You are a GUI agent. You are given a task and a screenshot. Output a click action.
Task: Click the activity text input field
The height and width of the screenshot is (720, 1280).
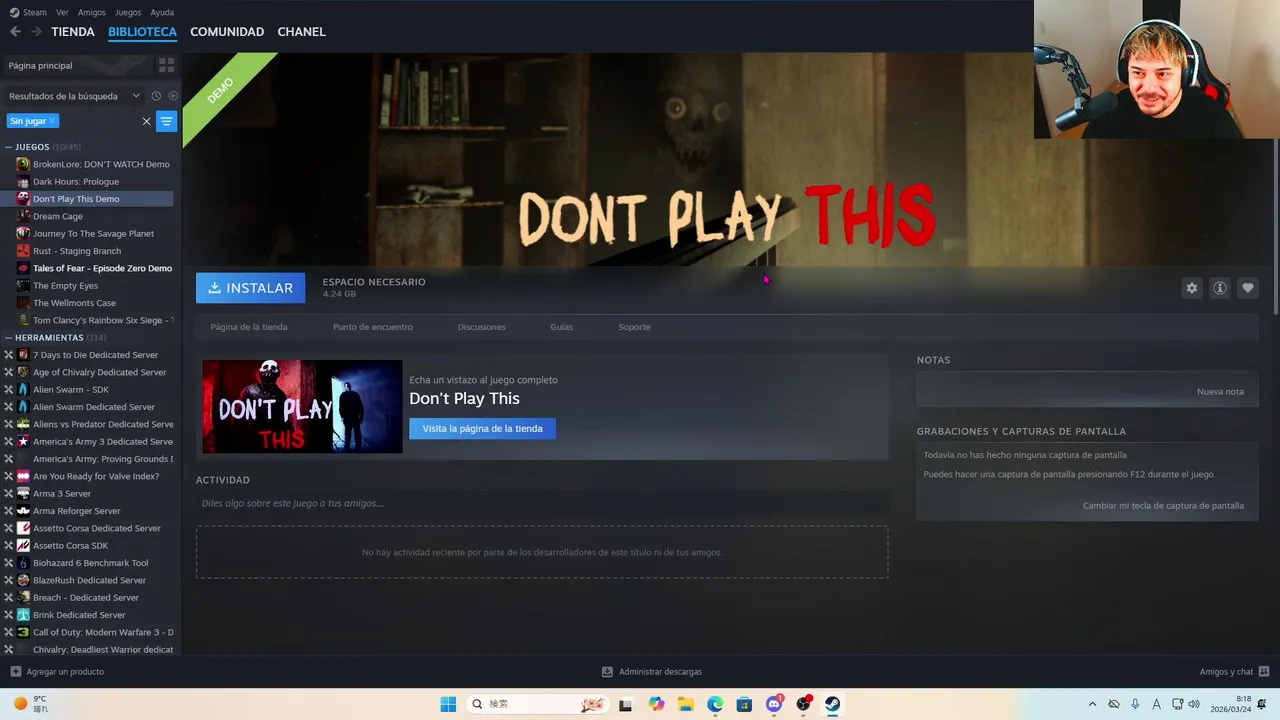point(542,503)
